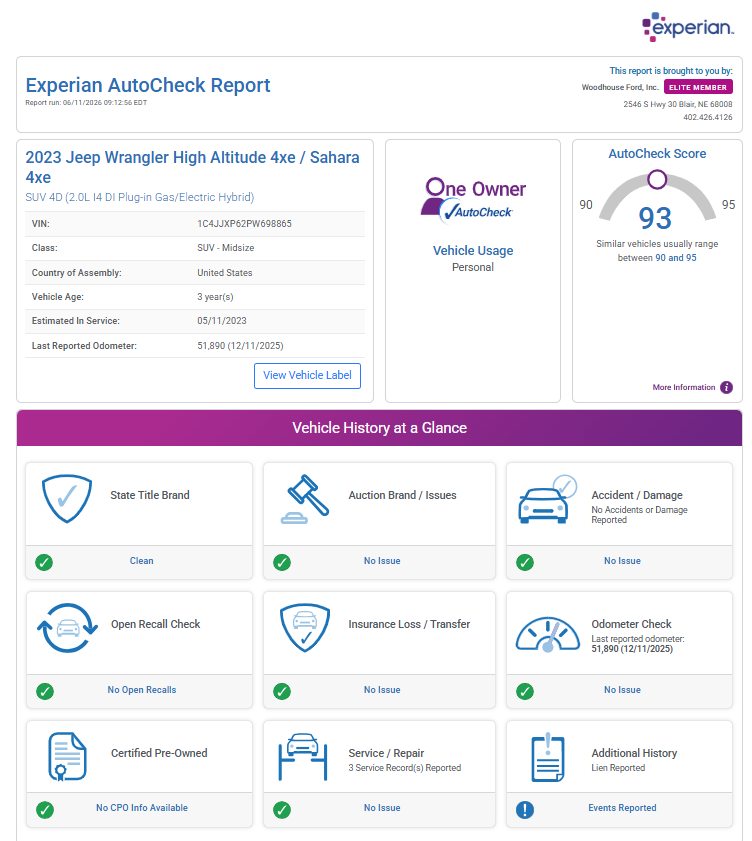Click the 2546 S Hwy 30 dealer address

[x=677, y=104]
